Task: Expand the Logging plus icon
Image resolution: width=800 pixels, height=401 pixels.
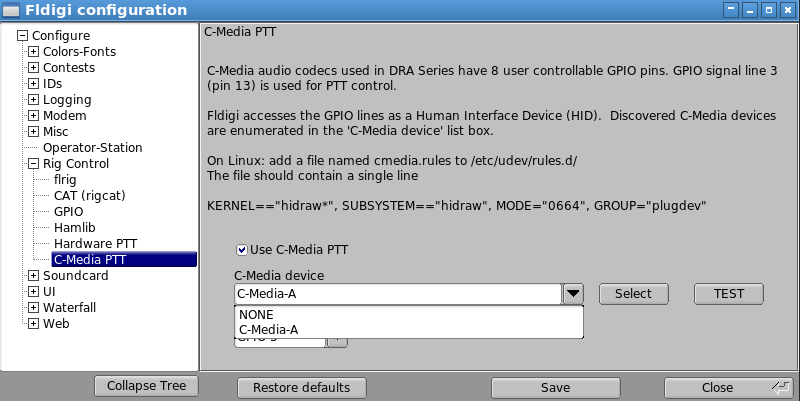Action: pos(33,99)
